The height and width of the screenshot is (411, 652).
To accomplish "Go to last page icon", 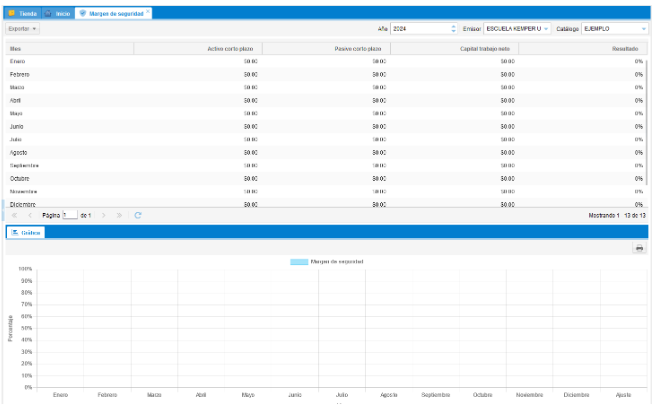I will 119,215.
